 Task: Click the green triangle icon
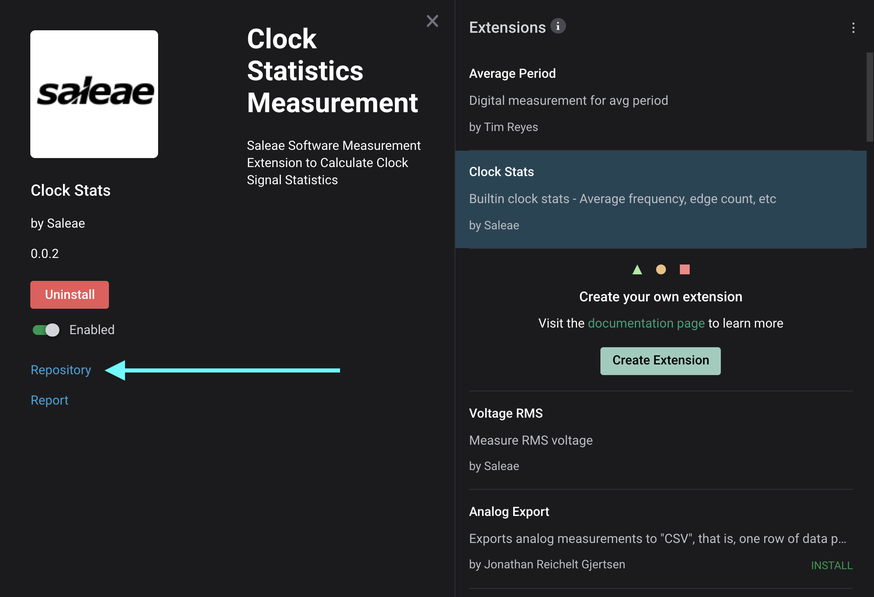click(637, 270)
